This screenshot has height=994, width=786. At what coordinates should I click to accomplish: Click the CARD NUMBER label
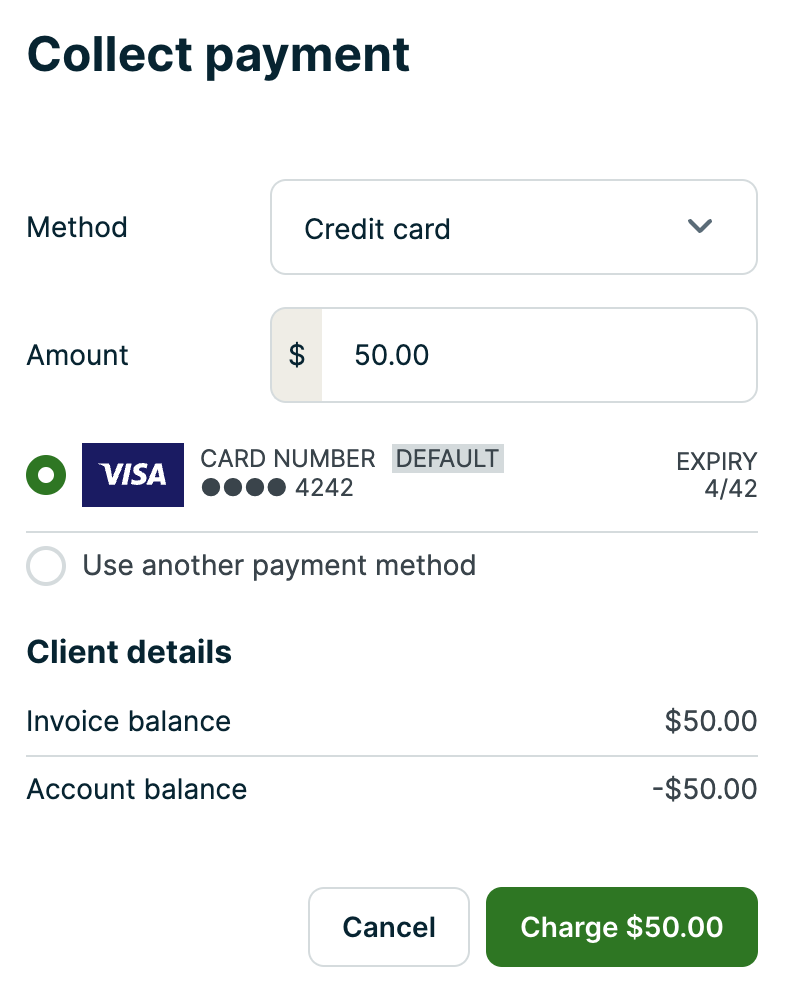click(x=288, y=459)
